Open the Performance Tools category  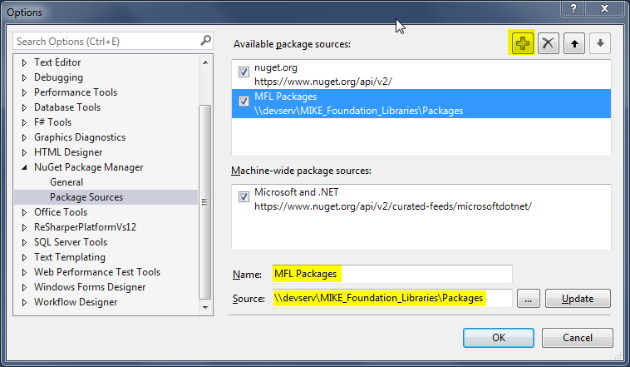click(x=76, y=92)
